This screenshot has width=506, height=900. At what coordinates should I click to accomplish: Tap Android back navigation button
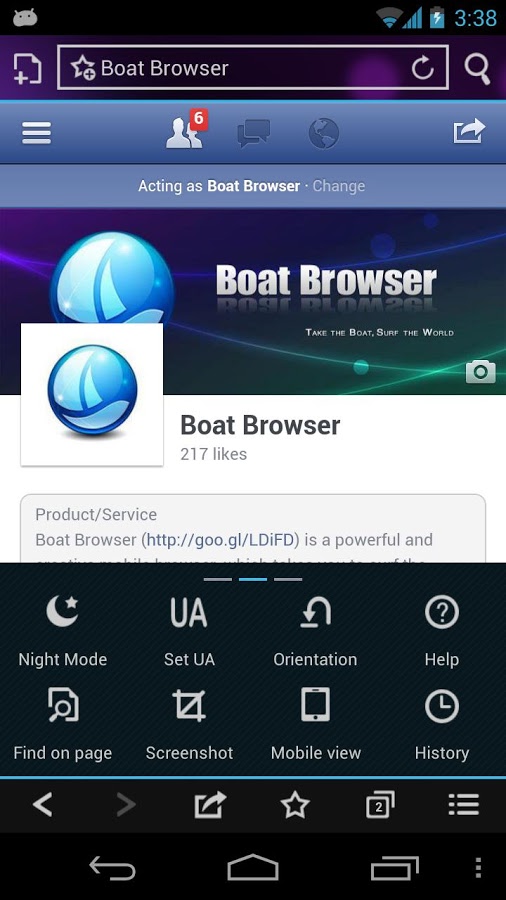(x=112, y=867)
